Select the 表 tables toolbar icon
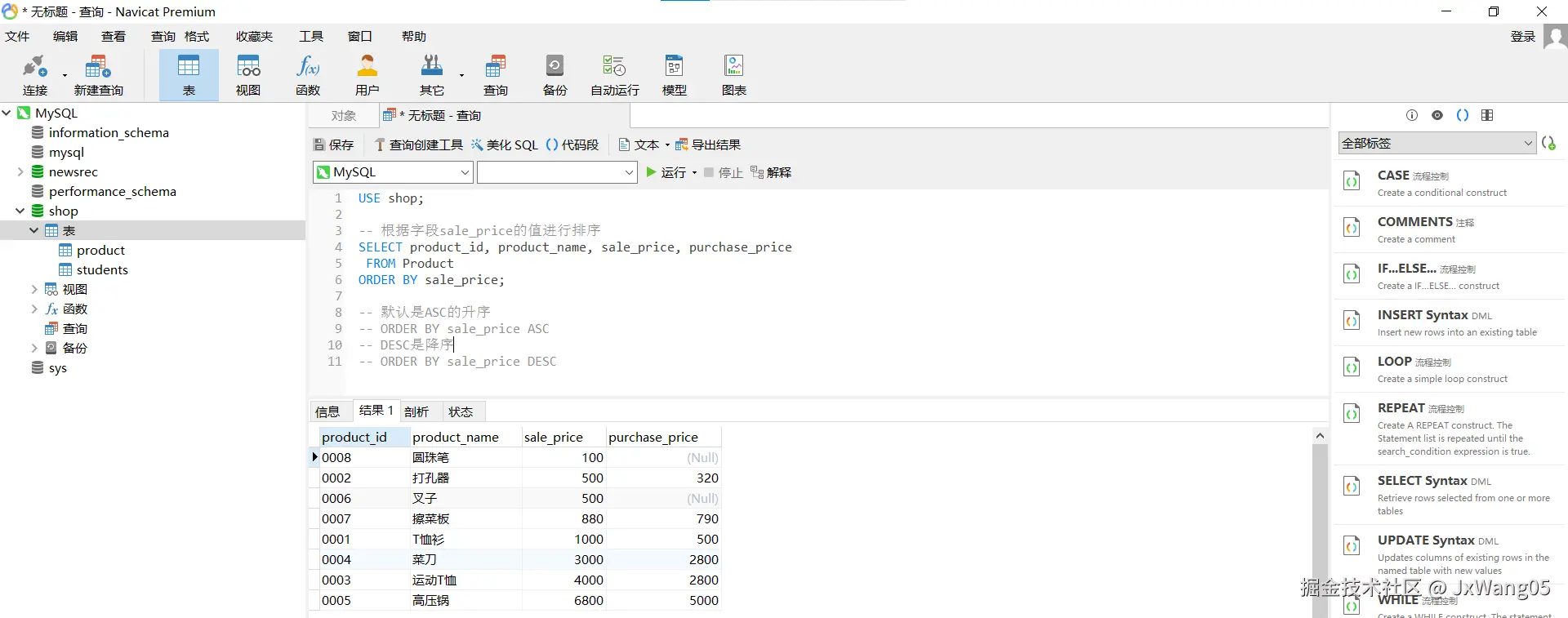This screenshot has width=1568, height=618. 189,75
